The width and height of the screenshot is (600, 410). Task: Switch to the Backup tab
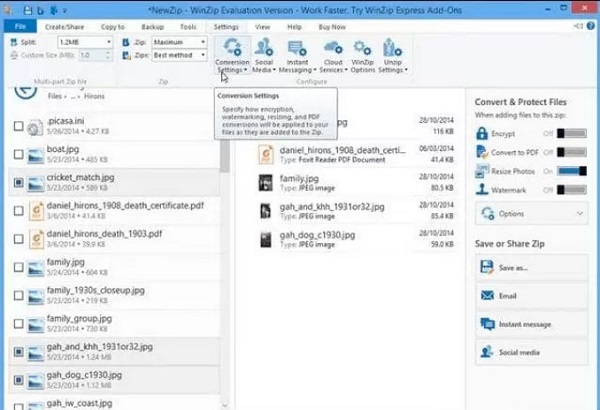pos(152,27)
